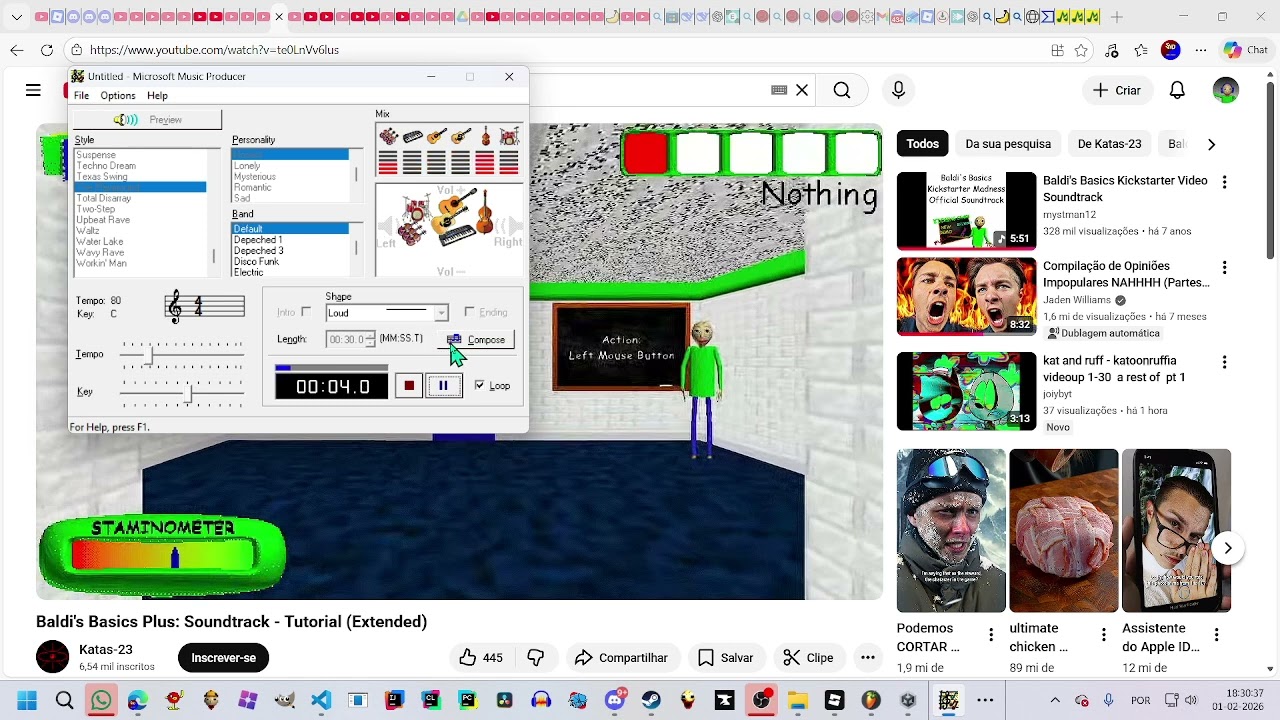
Task: Show next Shorts with the arrow button
Action: pos(1228,548)
